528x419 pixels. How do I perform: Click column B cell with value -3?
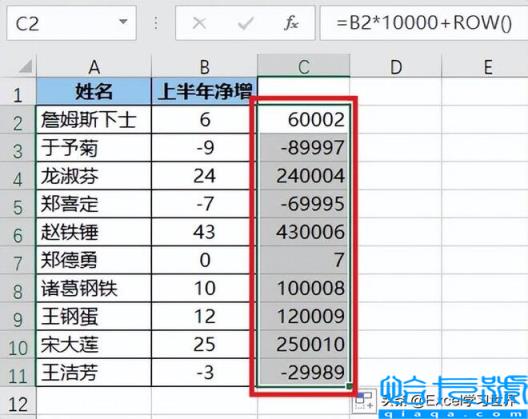pyautogui.click(x=204, y=373)
